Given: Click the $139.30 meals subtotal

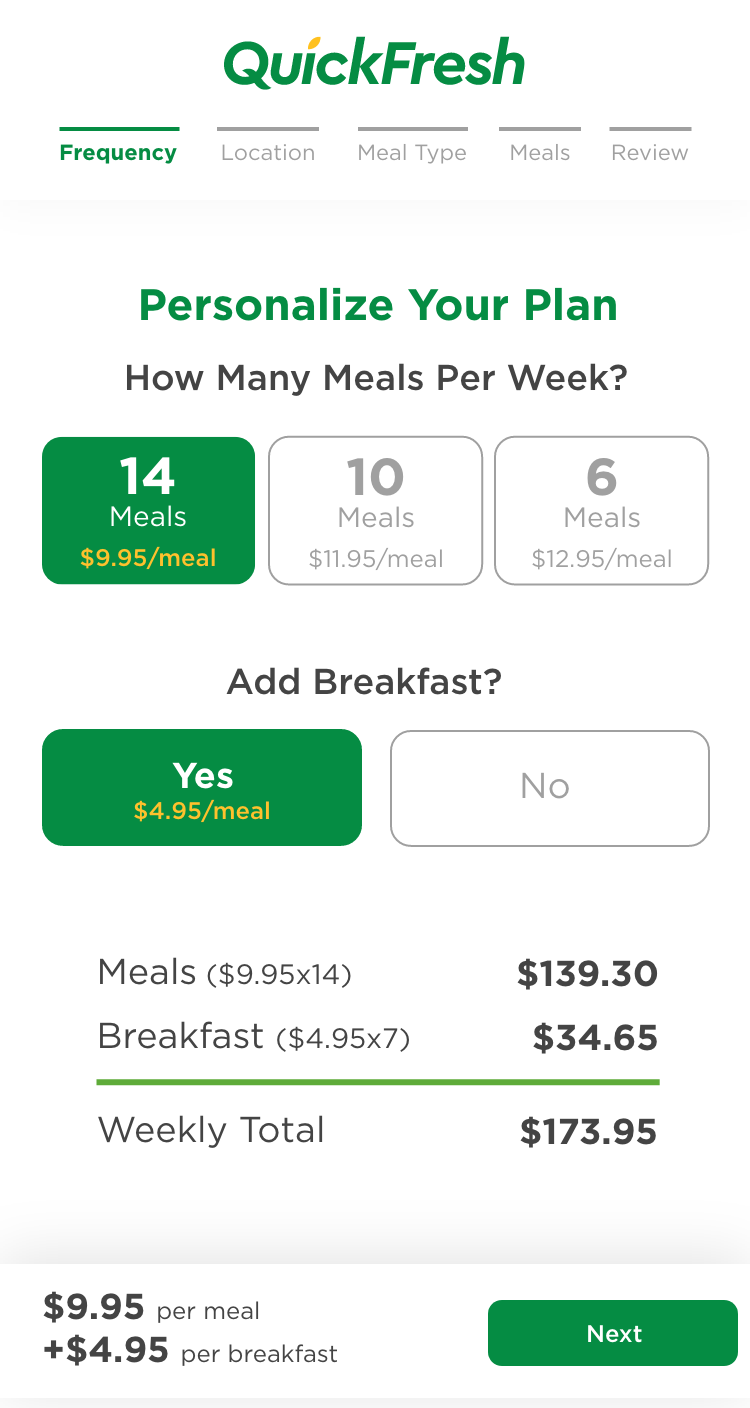Looking at the screenshot, I should (587, 974).
